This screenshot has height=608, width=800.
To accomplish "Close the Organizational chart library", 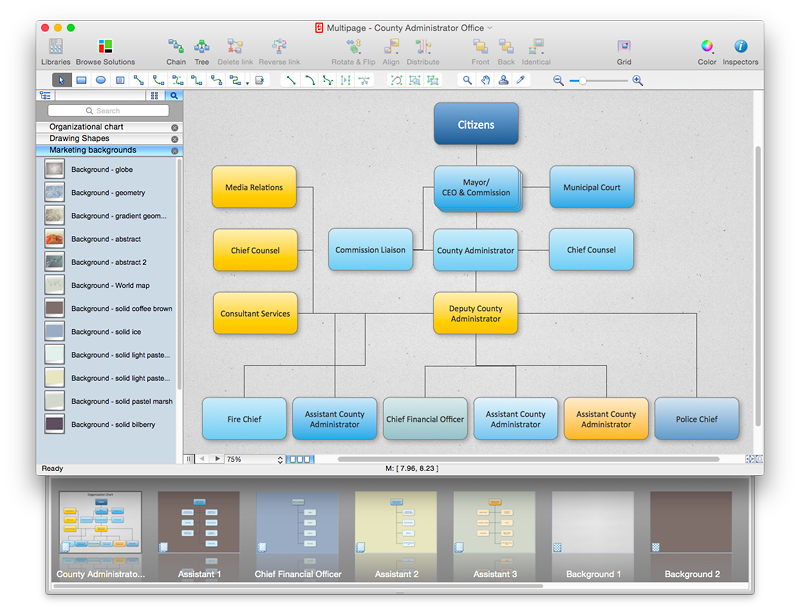I will (174, 128).
